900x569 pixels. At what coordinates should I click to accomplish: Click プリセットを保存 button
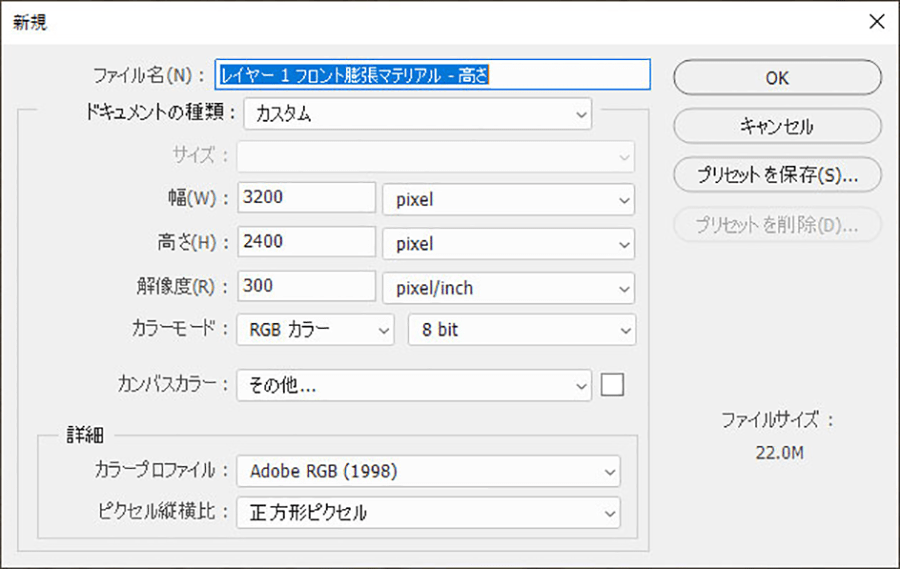pyautogui.click(x=777, y=174)
